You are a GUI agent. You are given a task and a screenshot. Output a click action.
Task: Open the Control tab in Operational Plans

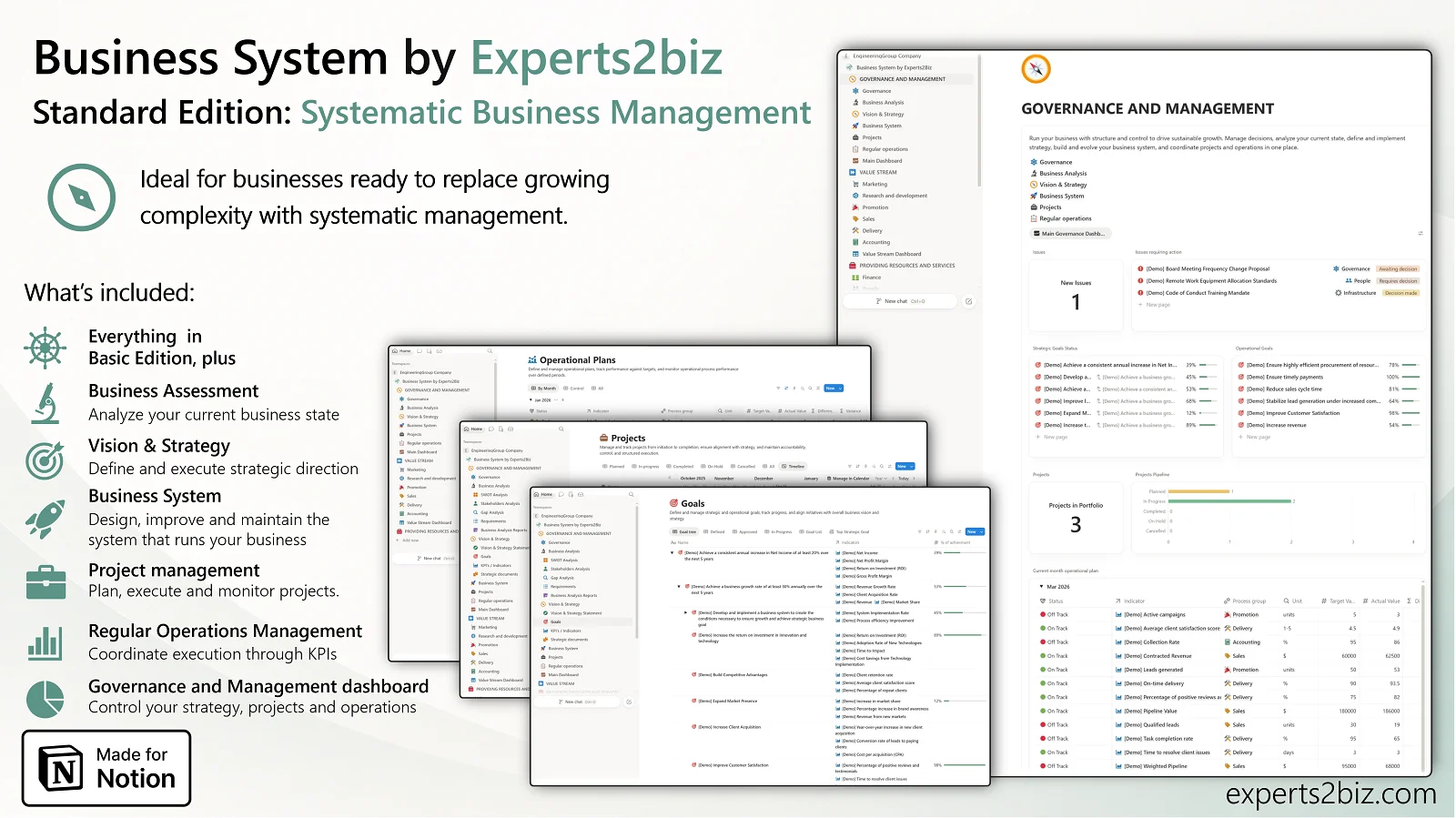(x=573, y=389)
